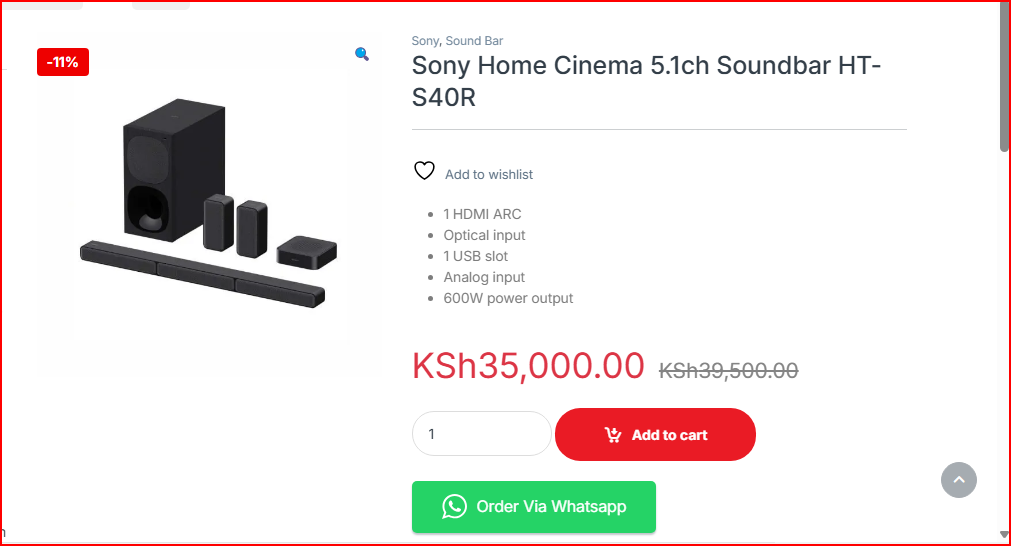Click the 600W power output bullet
Image resolution: width=1011 pixels, height=546 pixels.
pyautogui.click(x=508, y=298)
